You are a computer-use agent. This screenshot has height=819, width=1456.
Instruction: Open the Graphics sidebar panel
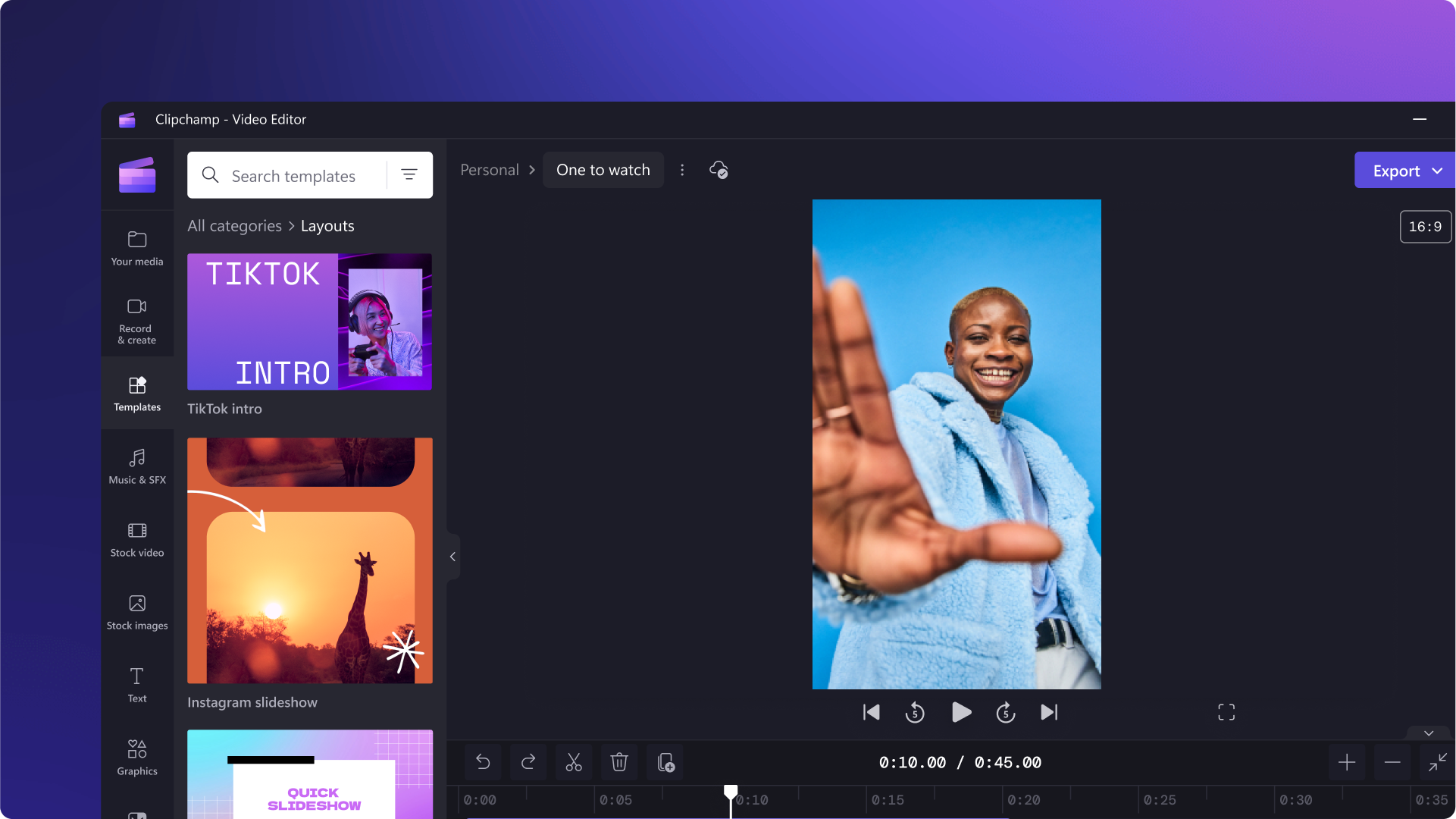(x=137, y=757)
